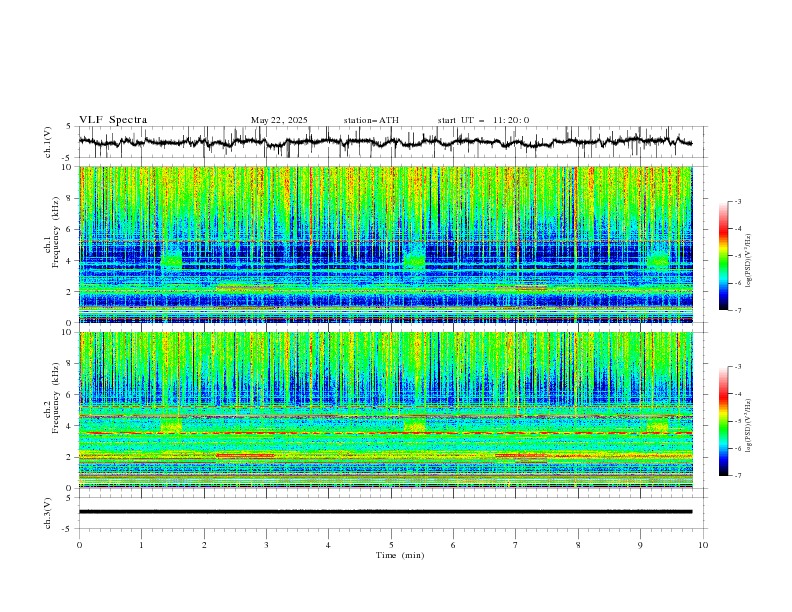The image size is (792, 612).
Task: Click the ch.2 spectrogram color bar
Action: pyautogui.click(x=723, y=421)
